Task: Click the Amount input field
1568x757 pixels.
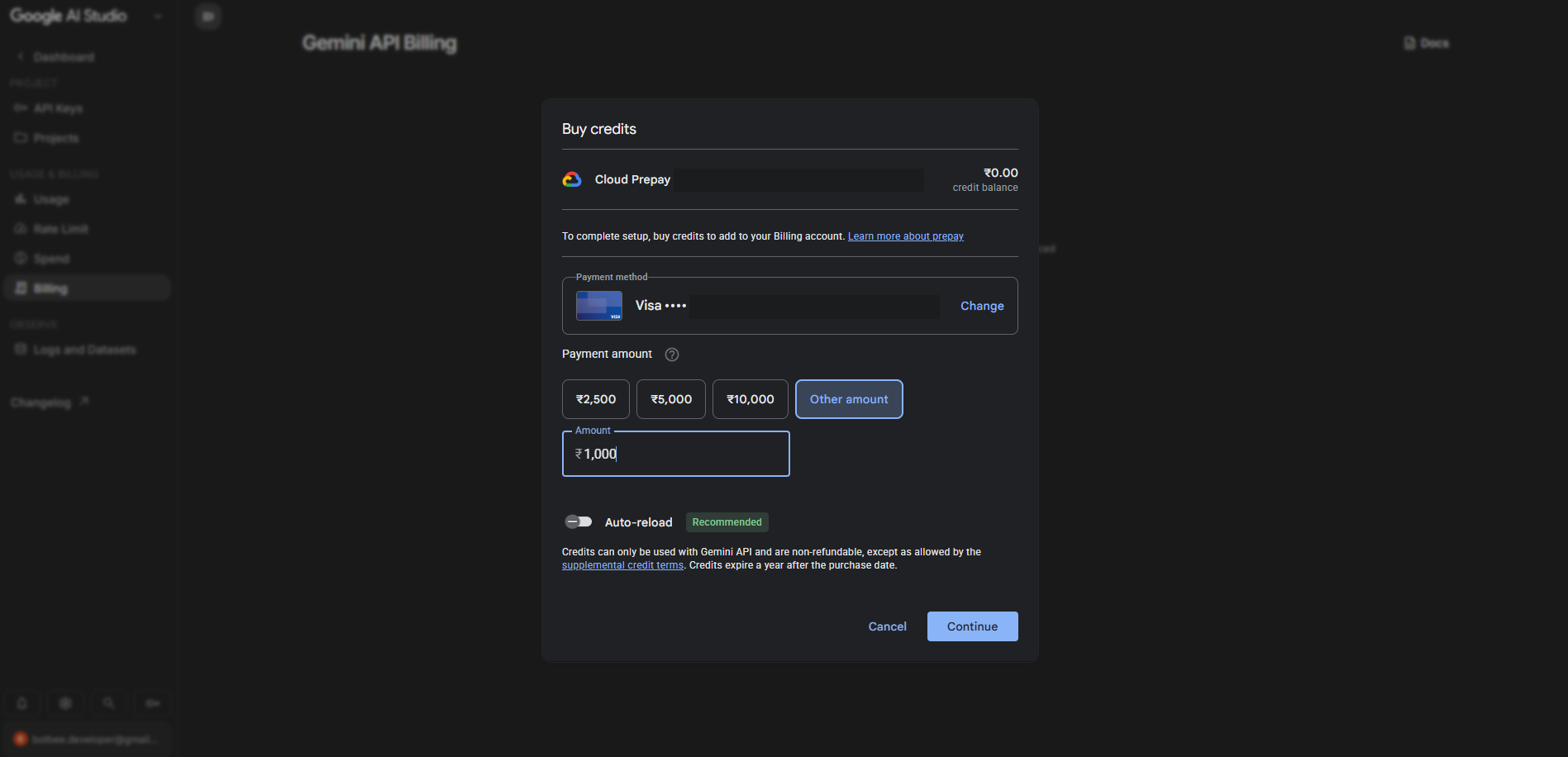Action: coord(676,454)
